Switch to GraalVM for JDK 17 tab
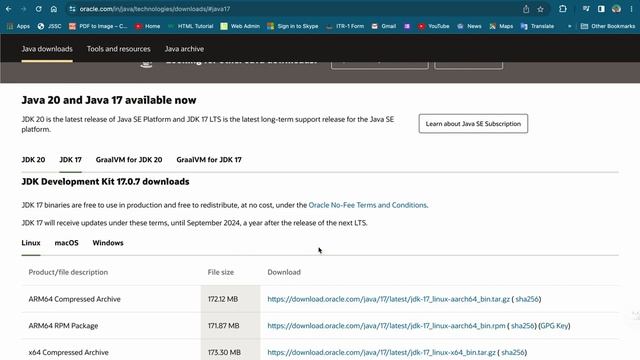 [209, 160]
